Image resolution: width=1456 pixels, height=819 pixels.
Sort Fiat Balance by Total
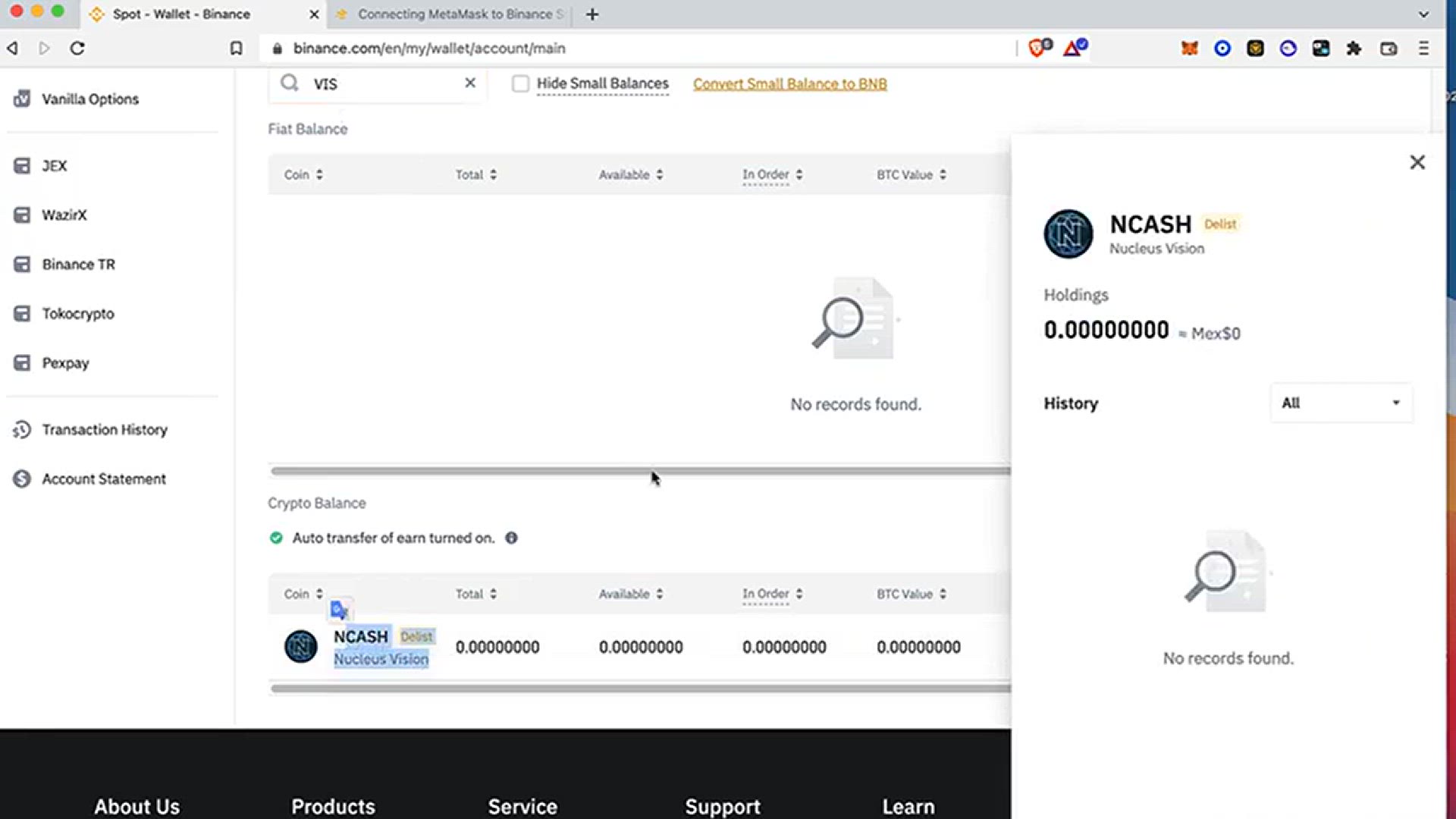pyautogui.click(x=476, y=174)
